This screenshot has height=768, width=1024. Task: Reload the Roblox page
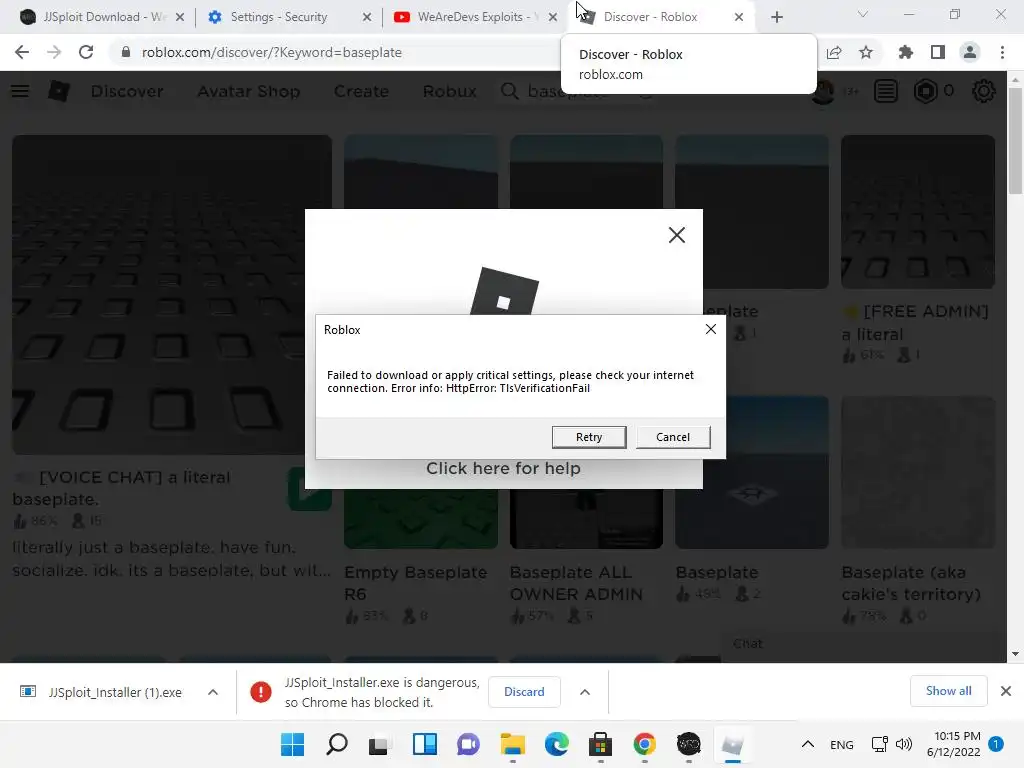(x=86, y=52)
